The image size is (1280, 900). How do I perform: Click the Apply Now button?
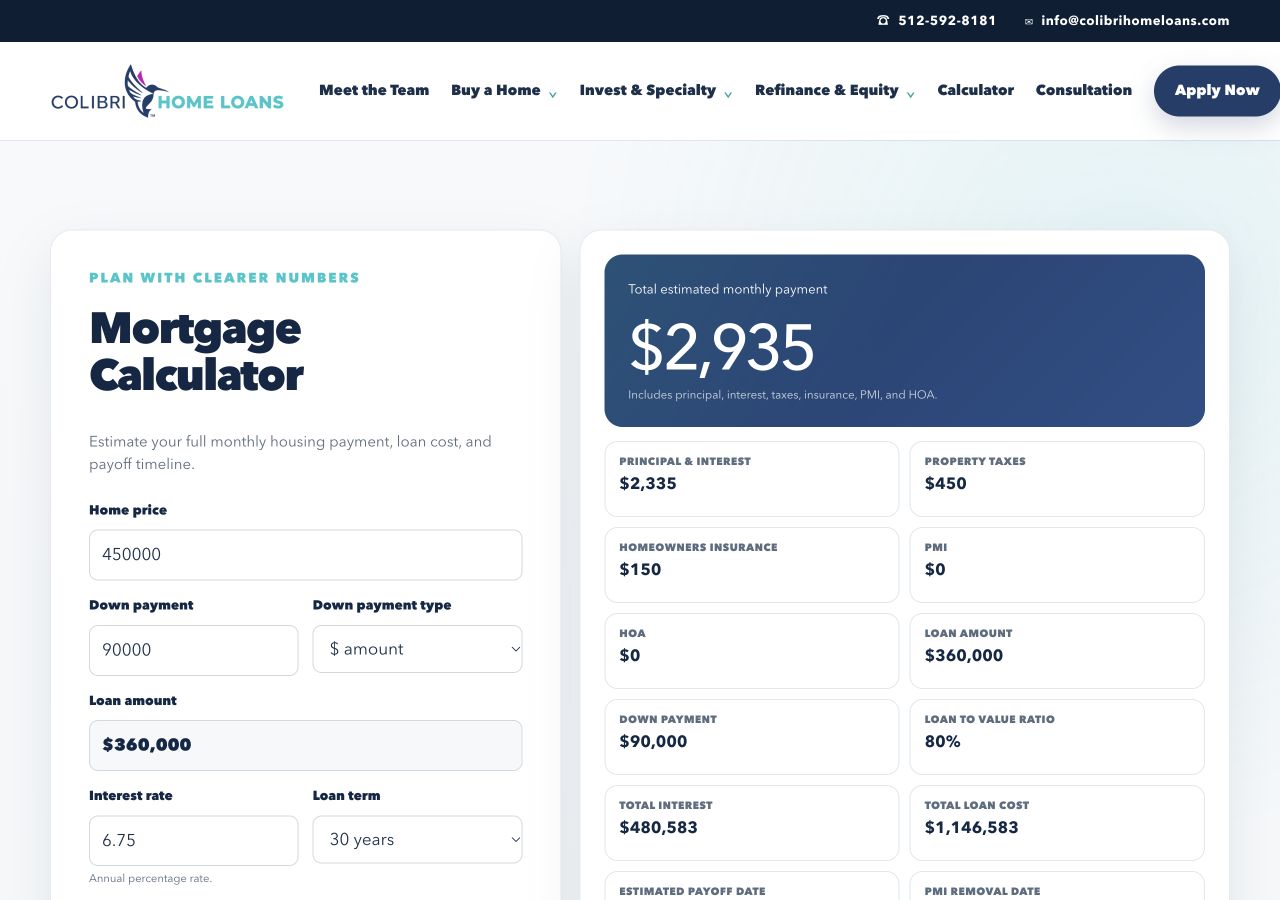click(x=1217, y=91)
